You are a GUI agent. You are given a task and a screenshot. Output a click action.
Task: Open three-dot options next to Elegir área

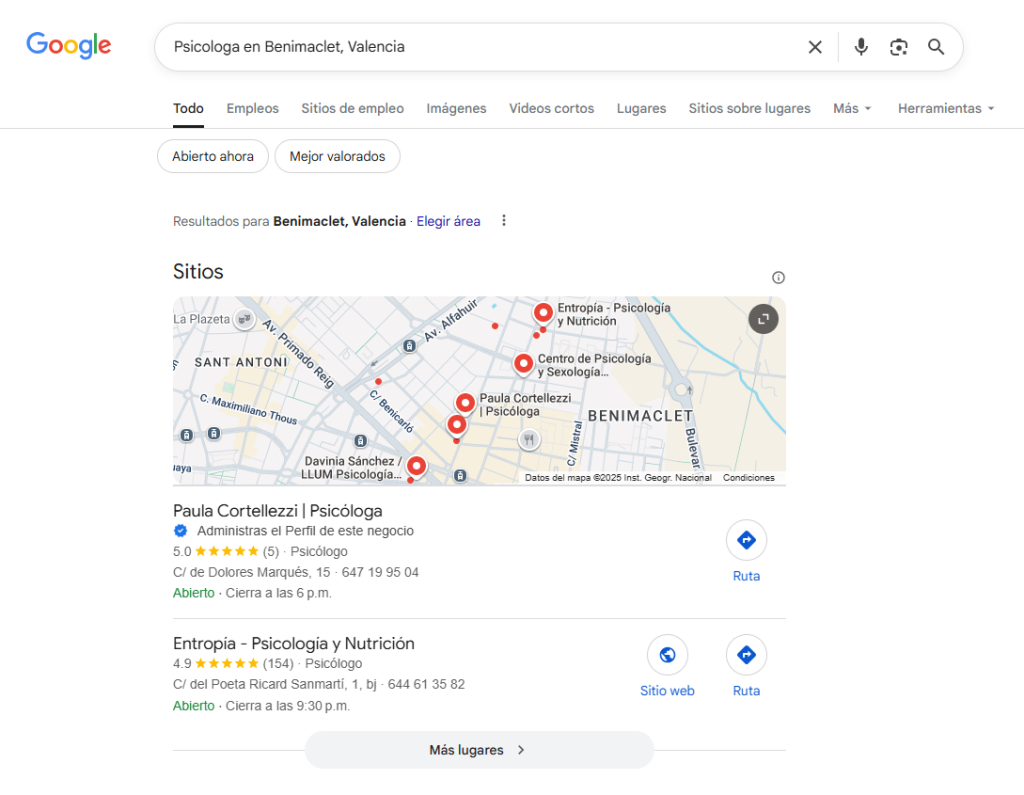pos(504,221)
